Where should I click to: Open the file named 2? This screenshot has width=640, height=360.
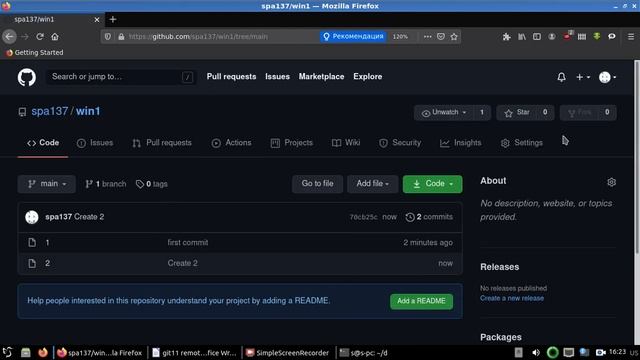[47, 263]
